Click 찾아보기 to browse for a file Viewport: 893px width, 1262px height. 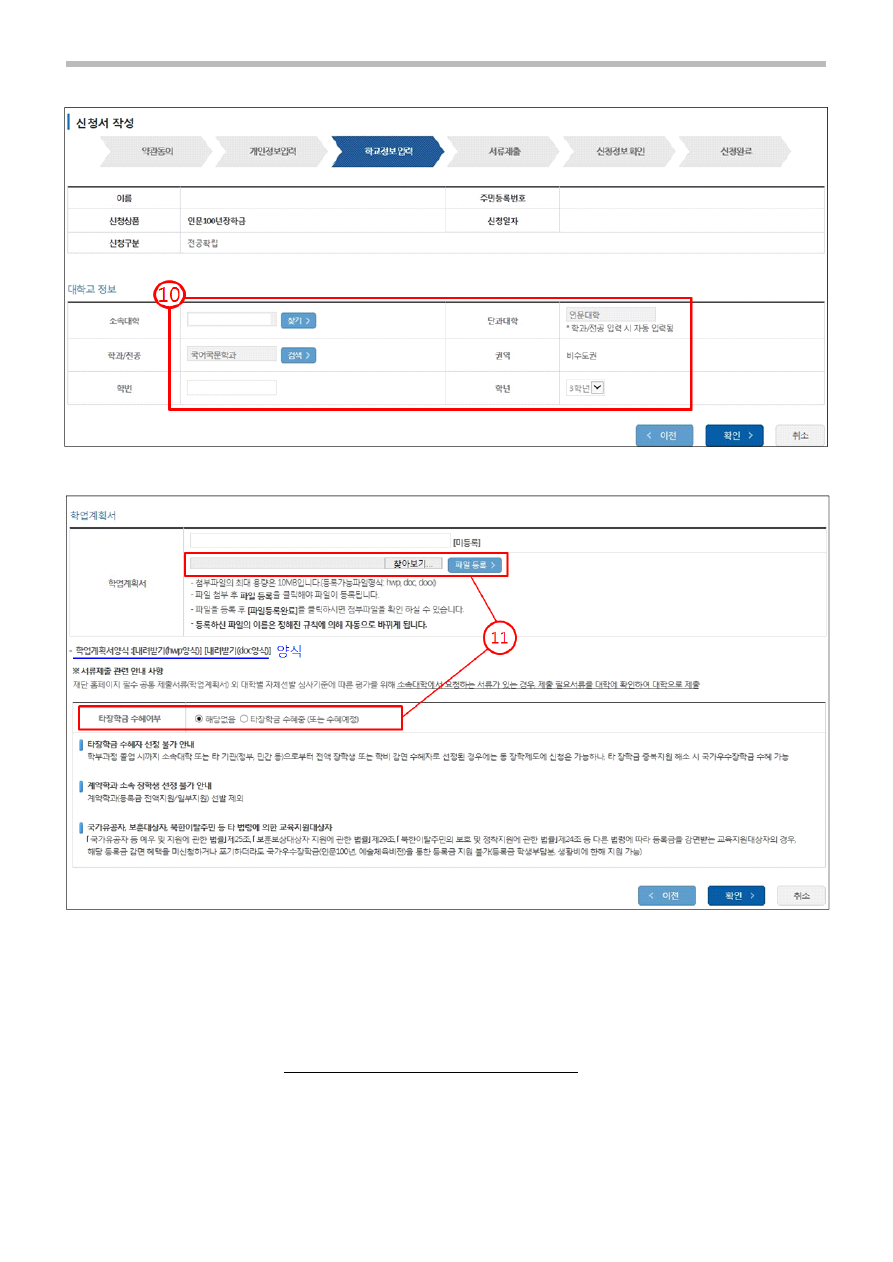point(413,564)
